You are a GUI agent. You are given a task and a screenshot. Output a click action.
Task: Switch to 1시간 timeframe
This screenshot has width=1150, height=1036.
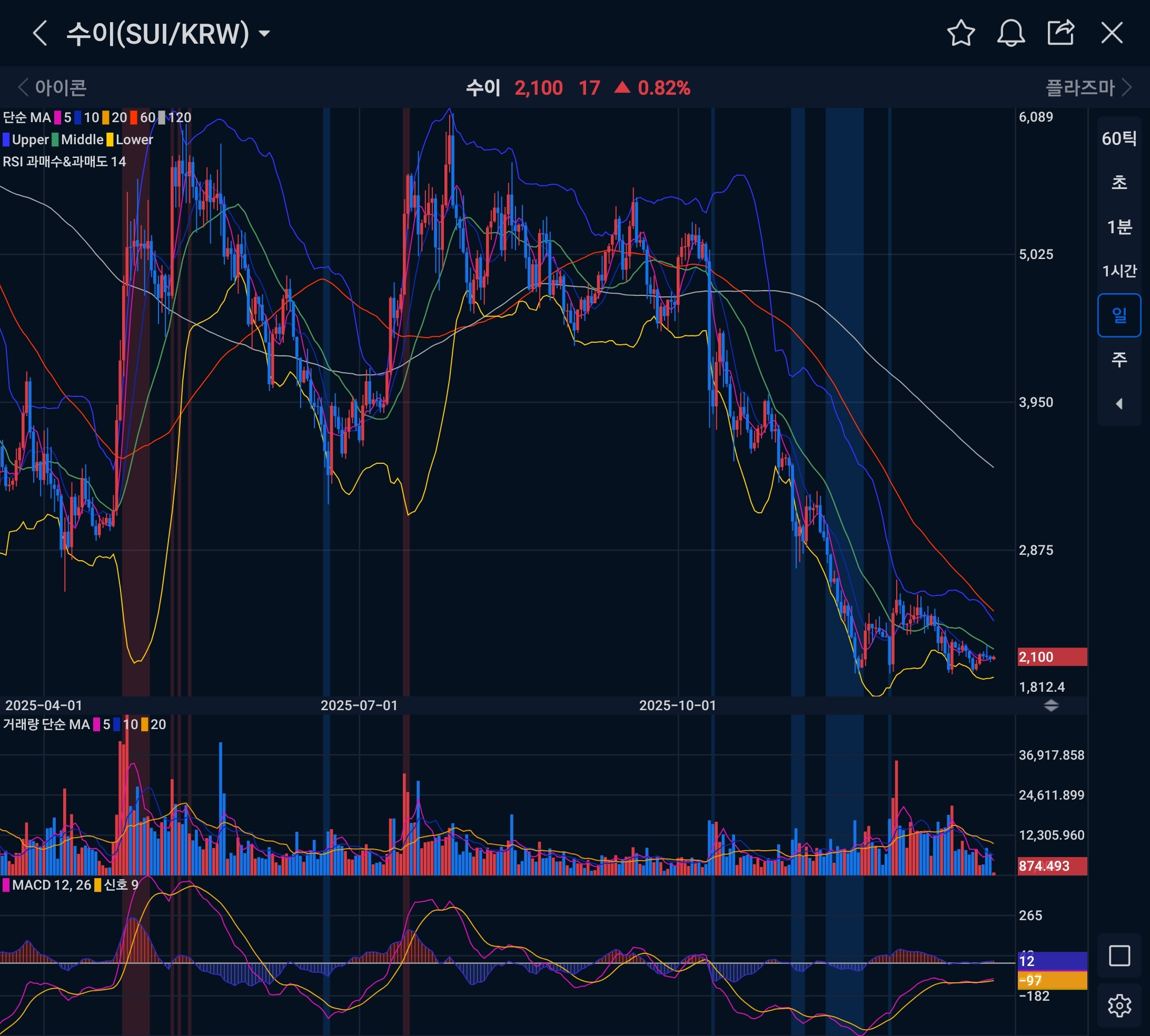tap(1119, 271)
